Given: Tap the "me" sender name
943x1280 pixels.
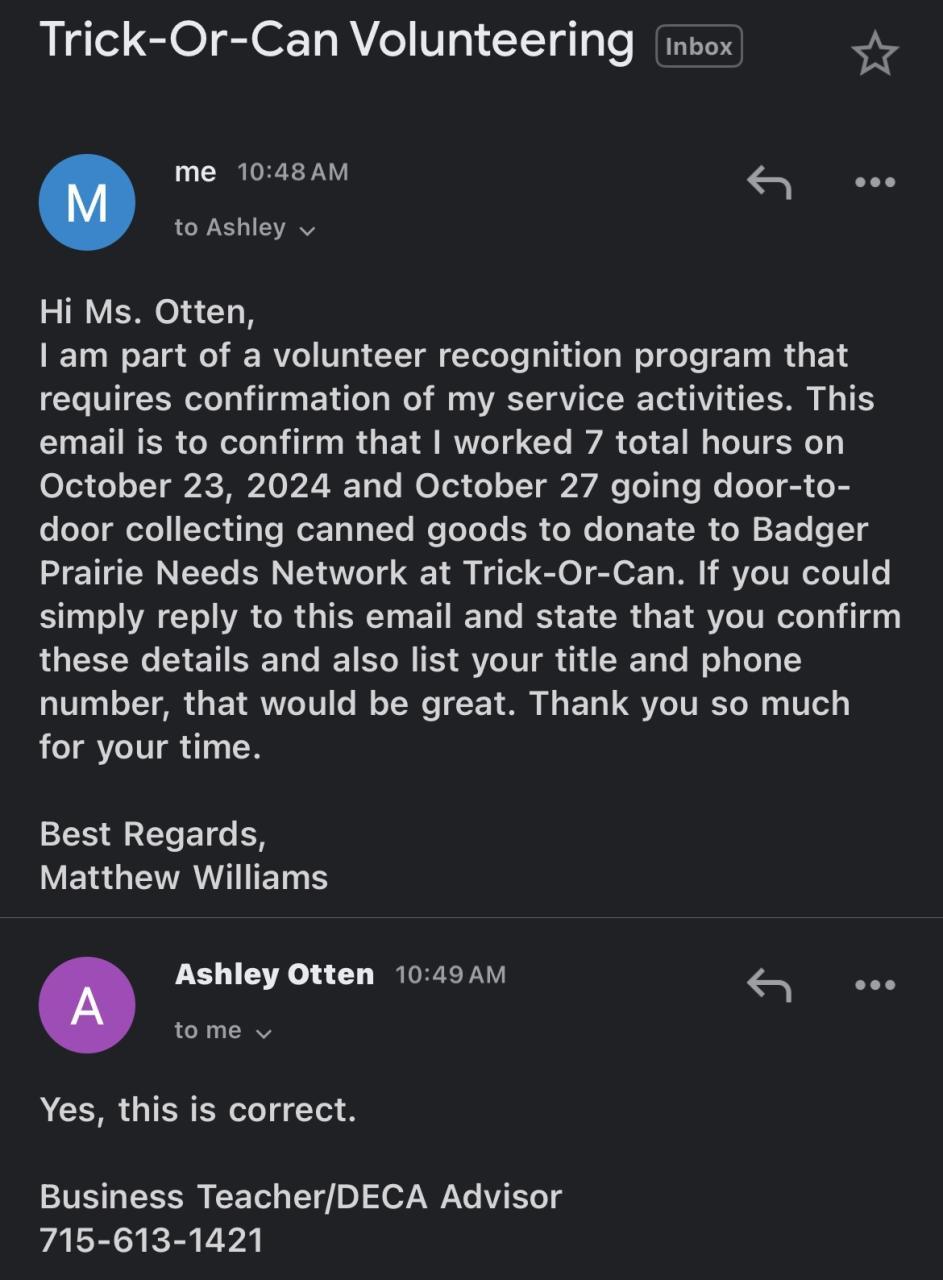Looking at the screenshot, I should point(195,172).
